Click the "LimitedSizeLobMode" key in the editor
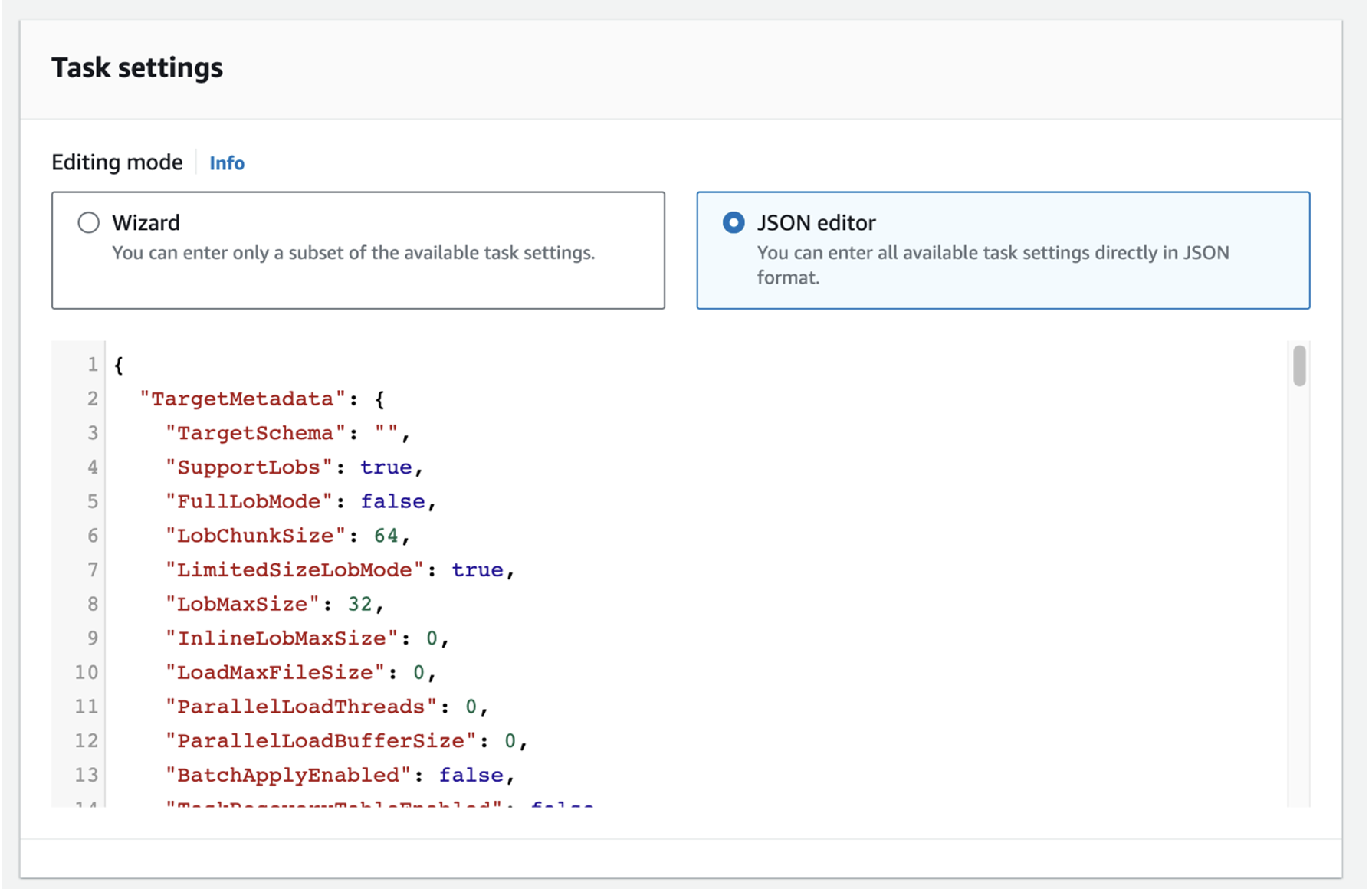This screenshot has height=889, width=1372. click(x=295, y=570)
